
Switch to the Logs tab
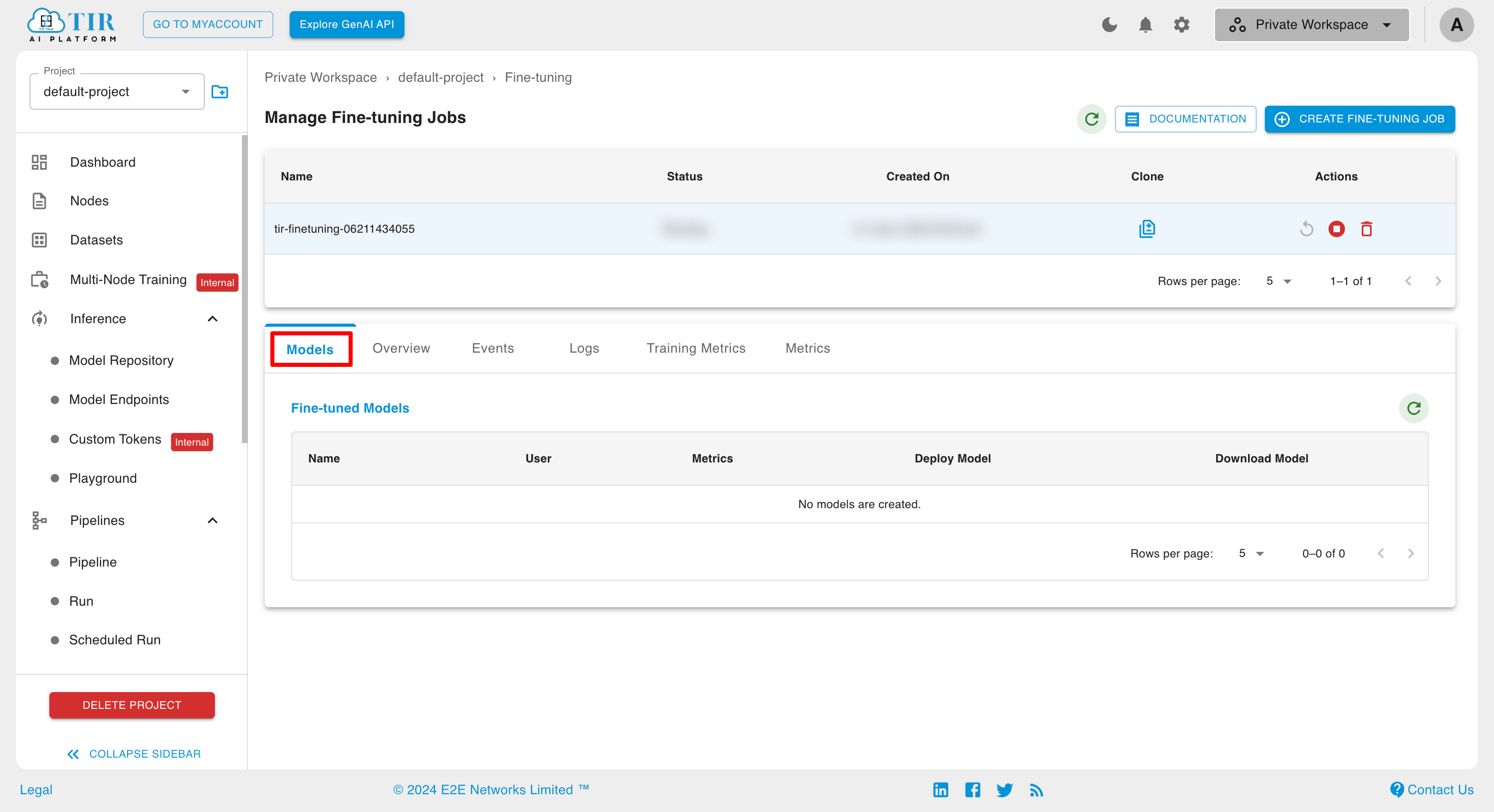click(584, 348)
